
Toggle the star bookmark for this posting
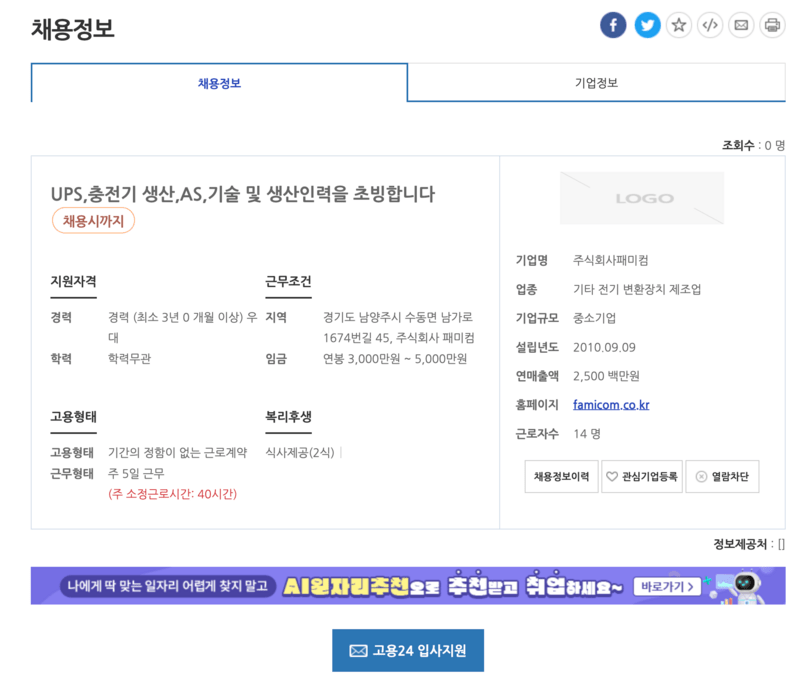coord(678,25)
